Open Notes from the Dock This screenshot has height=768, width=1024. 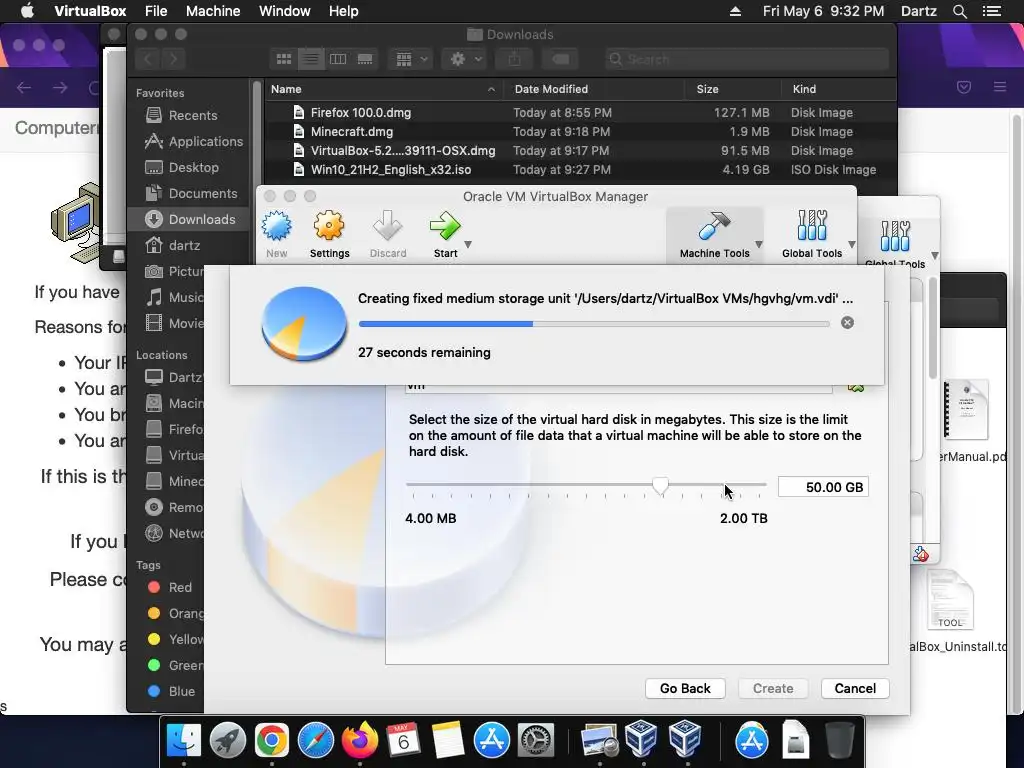(x=447, y=740)
